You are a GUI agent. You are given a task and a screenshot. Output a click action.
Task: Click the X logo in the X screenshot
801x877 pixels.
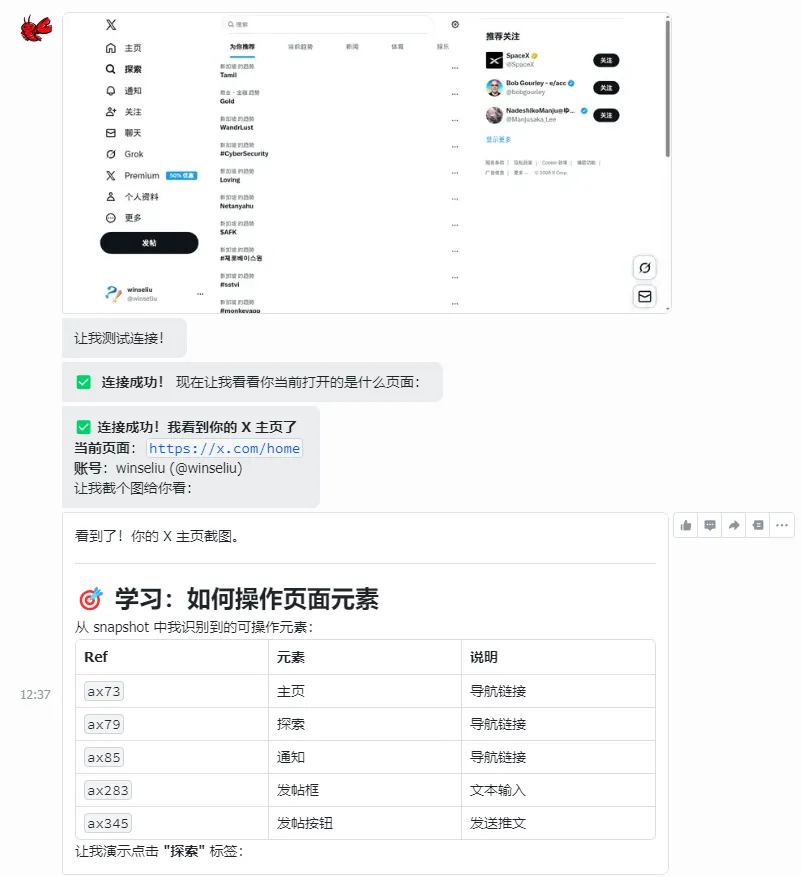tap(111, 25)
